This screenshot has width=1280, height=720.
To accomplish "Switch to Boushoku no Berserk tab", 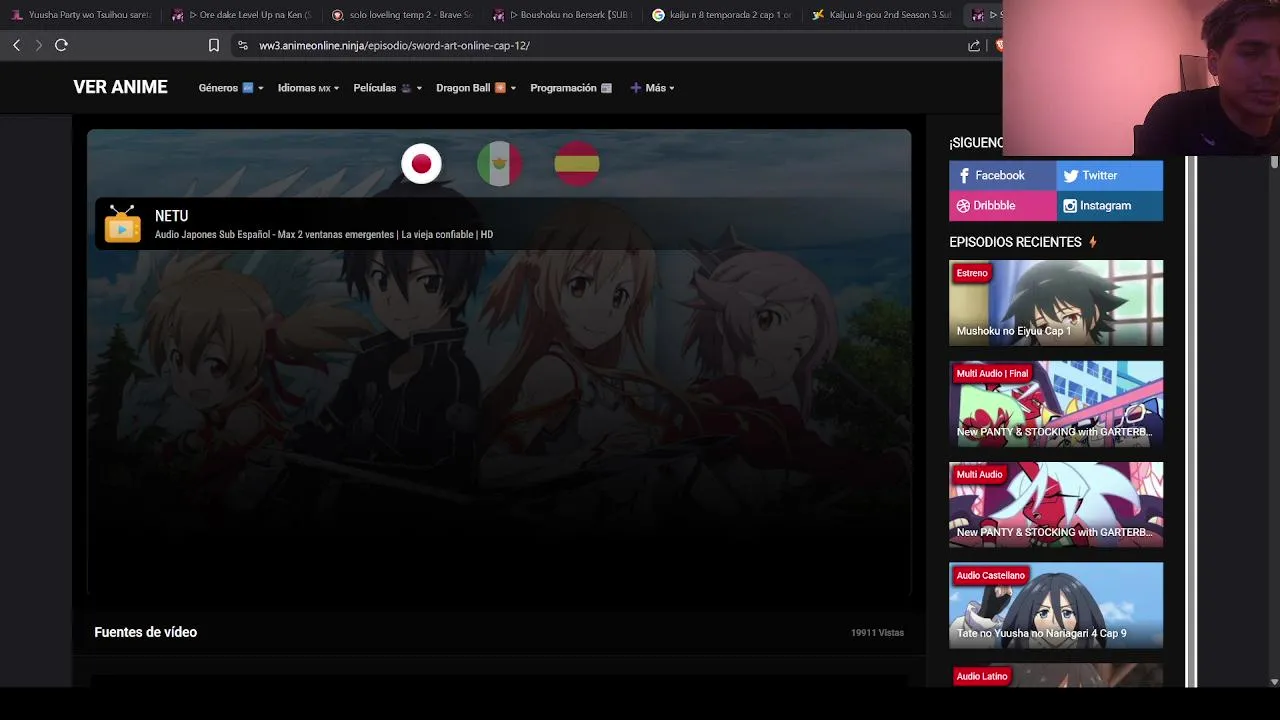I will (x=562, y=15).
